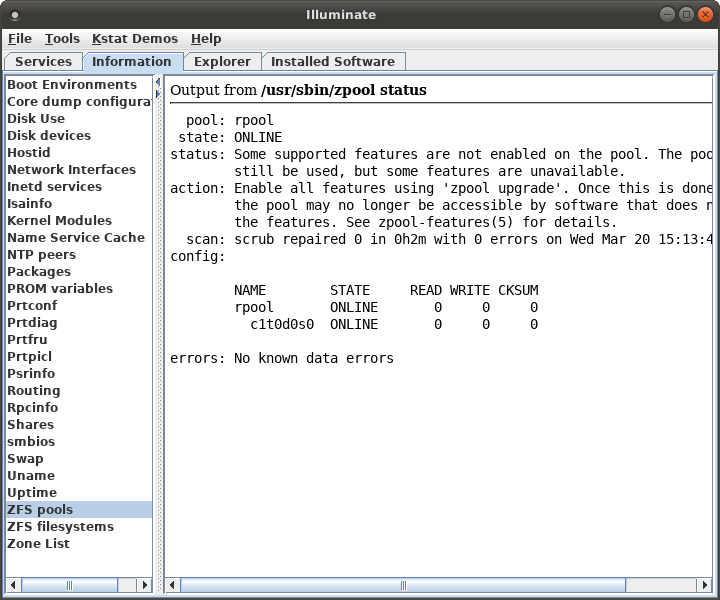Select Uname entry

(x=79, y=475)
